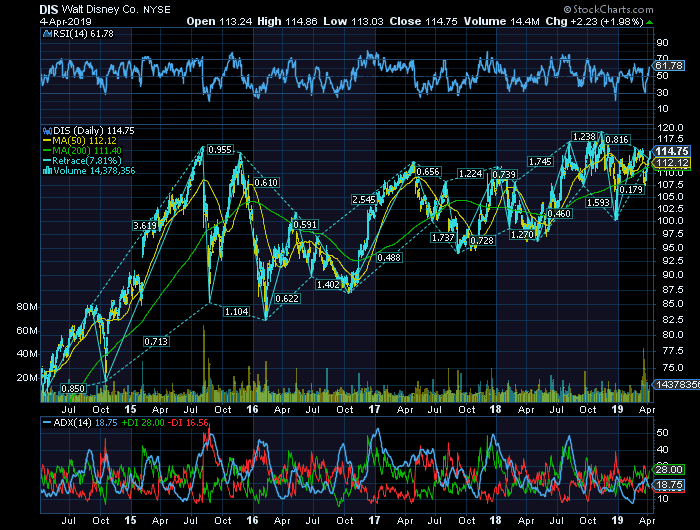Click the green up-arrow beside Chg +2.23
The height and width of the screenshot is (530, 700).
[650, 22]
